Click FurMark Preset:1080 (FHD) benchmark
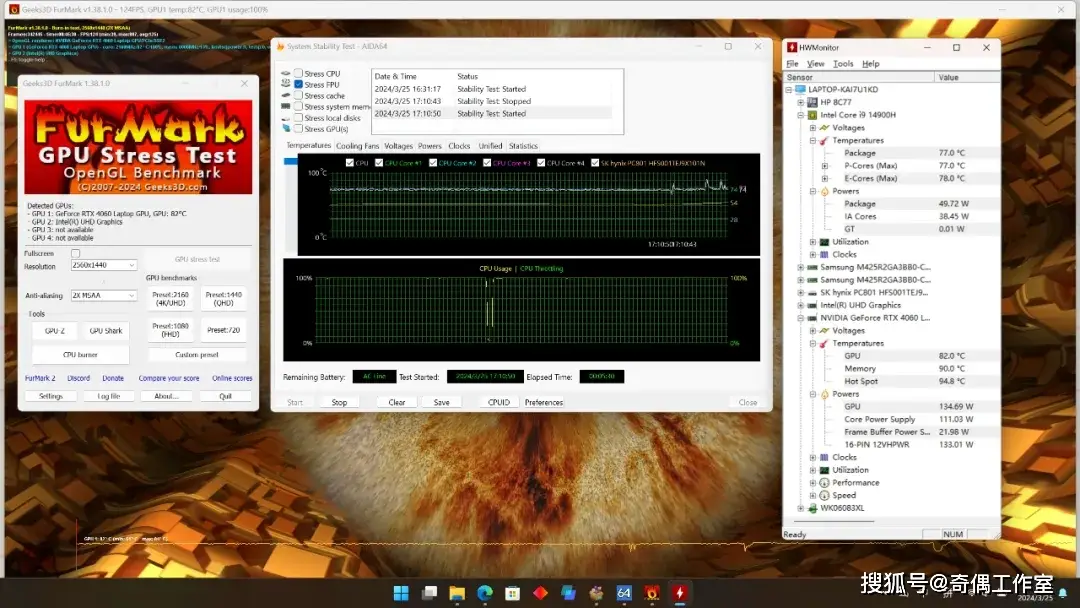Viewport: 1080px width, 608px height. pos(170,330)
